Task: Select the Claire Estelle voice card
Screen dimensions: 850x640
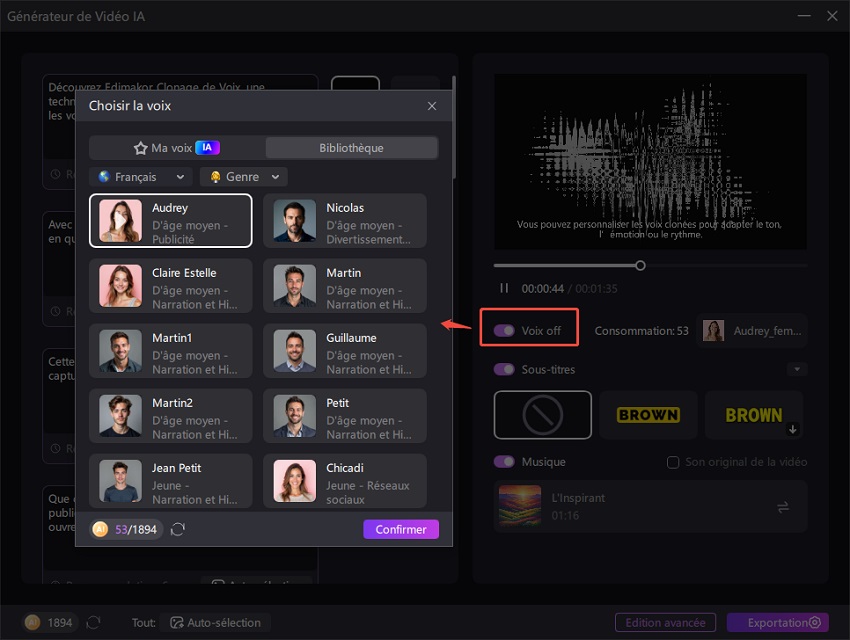Action: tap(171, 286)
